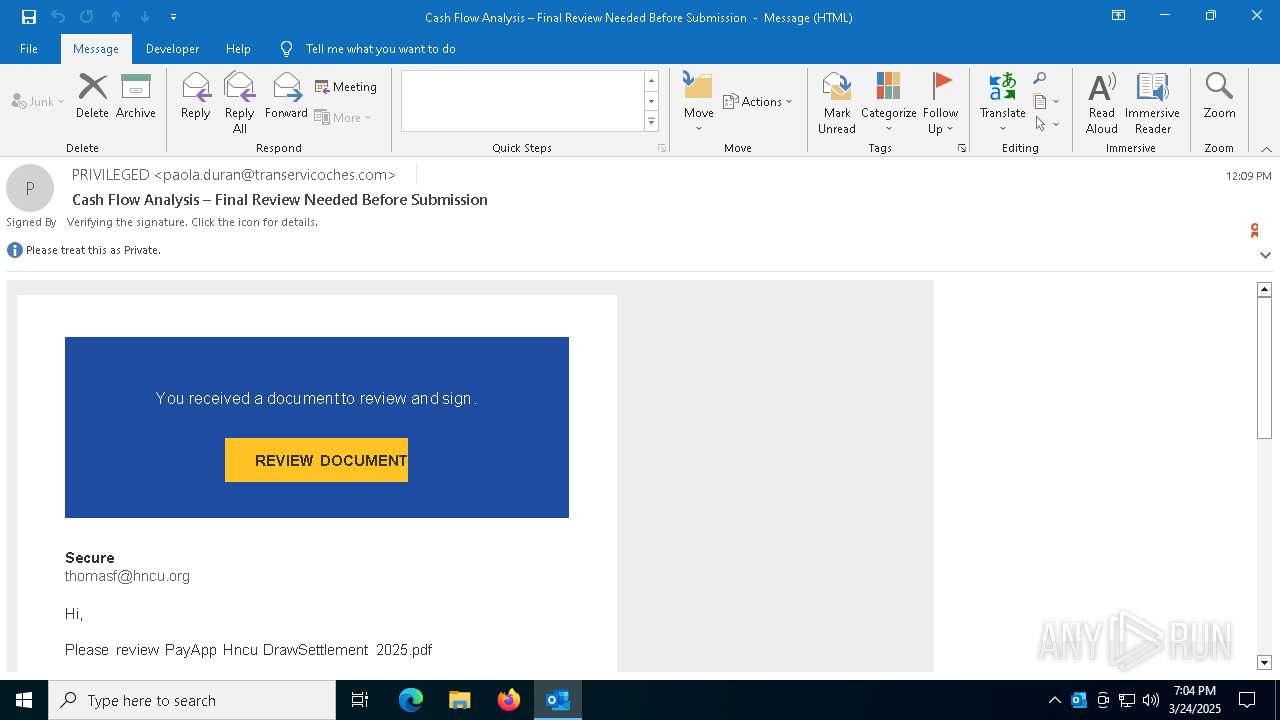Click the 'Verifying the signature' status text
The image size is (1280, 720).
[x=192, y=222]
